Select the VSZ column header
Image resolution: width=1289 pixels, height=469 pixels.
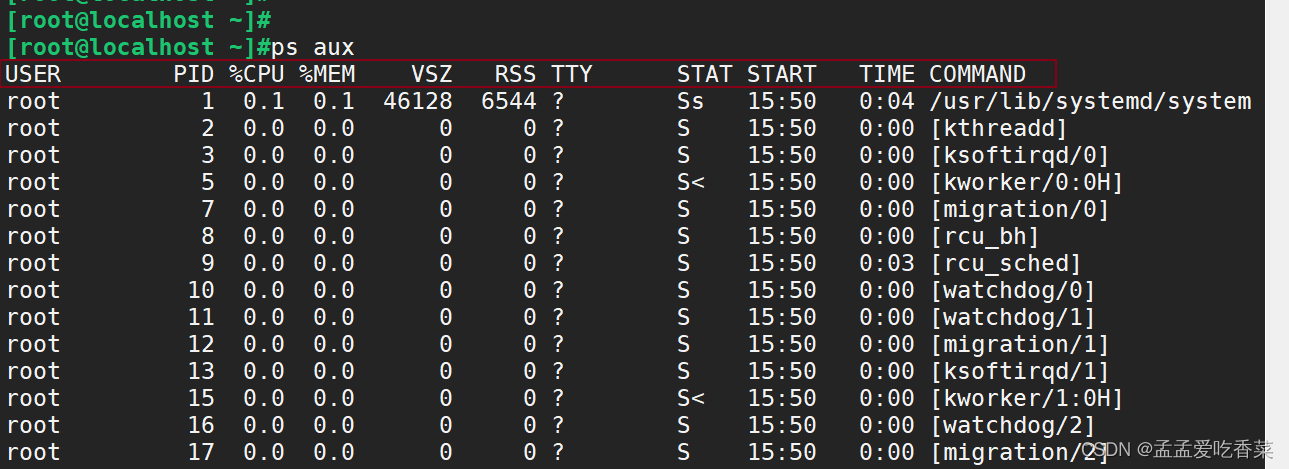(432, 74)
